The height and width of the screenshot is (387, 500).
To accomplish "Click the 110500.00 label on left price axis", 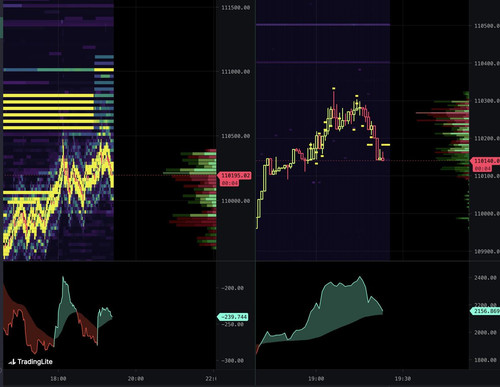I will pos(236,136).
